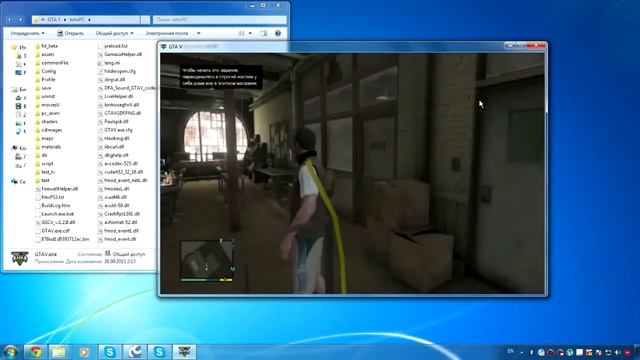Screen dimensions: 640x360
Task: Click the Forward arrow in Explorer
Action: (20, 19)
